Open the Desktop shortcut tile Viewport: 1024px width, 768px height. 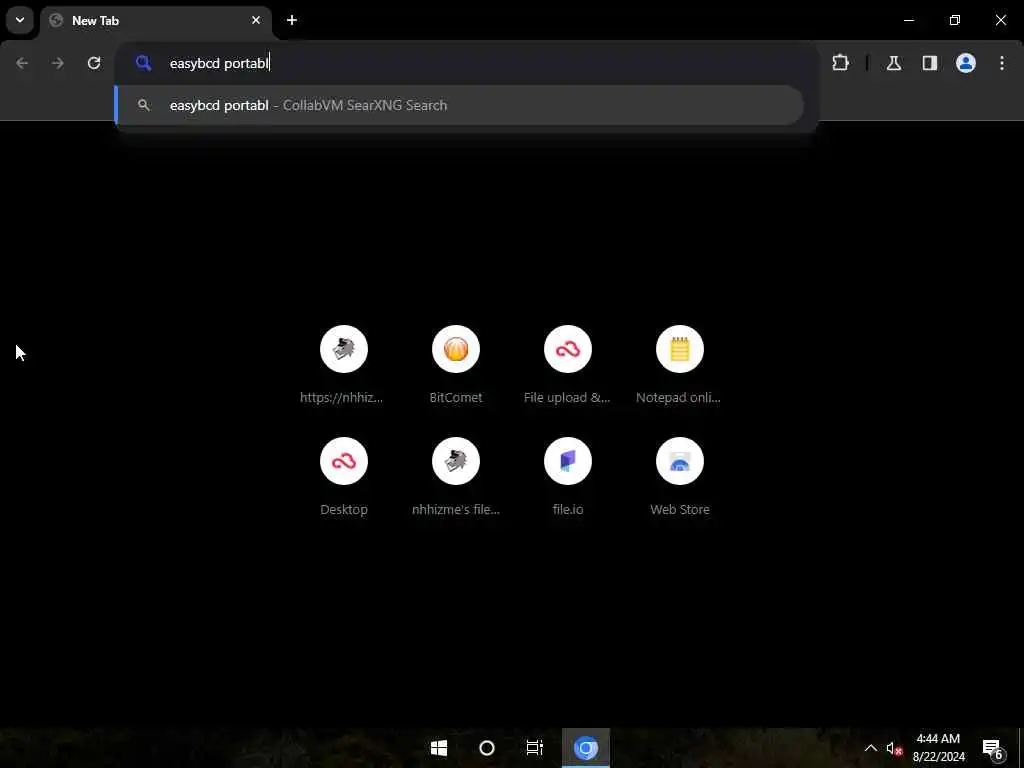[344, 477]
